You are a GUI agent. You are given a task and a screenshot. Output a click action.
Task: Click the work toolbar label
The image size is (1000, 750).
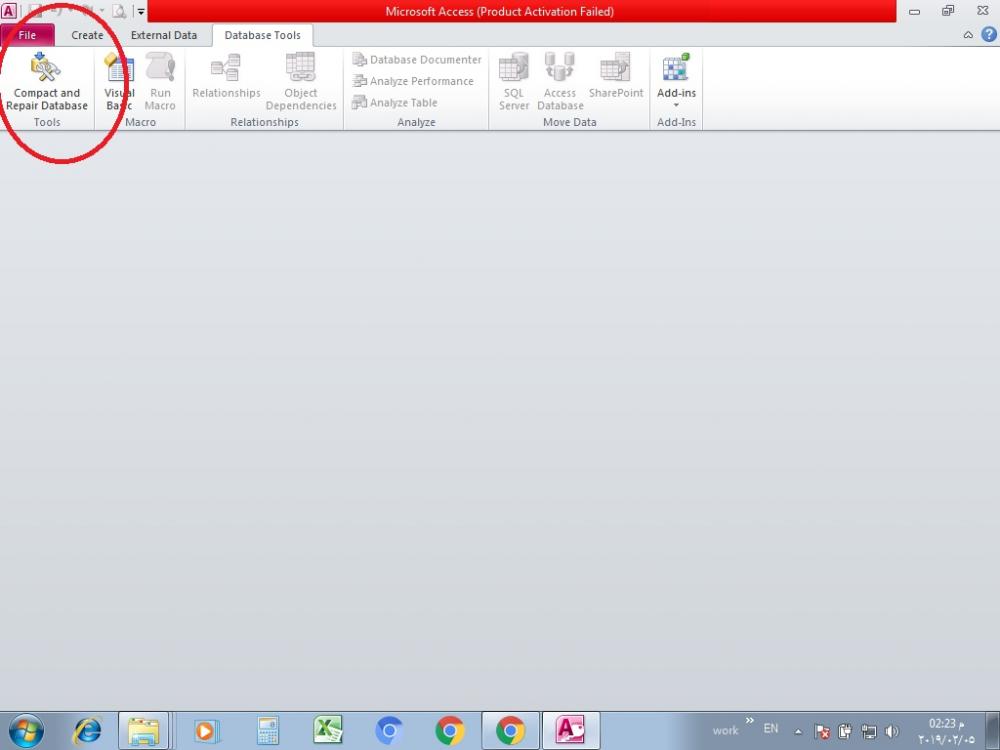point(725,731)
